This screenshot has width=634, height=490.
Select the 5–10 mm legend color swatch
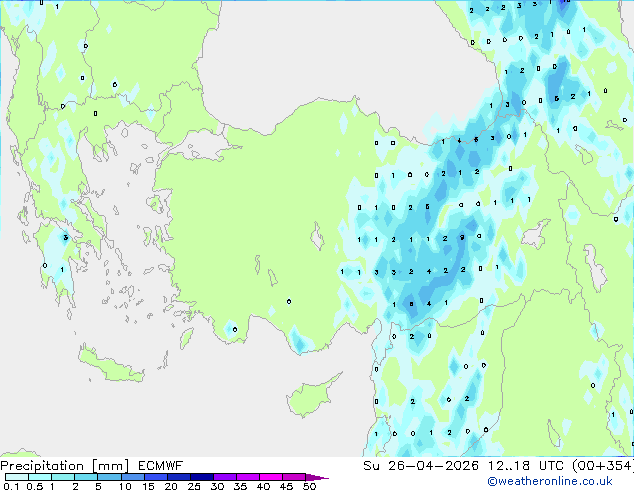point(109,477)
